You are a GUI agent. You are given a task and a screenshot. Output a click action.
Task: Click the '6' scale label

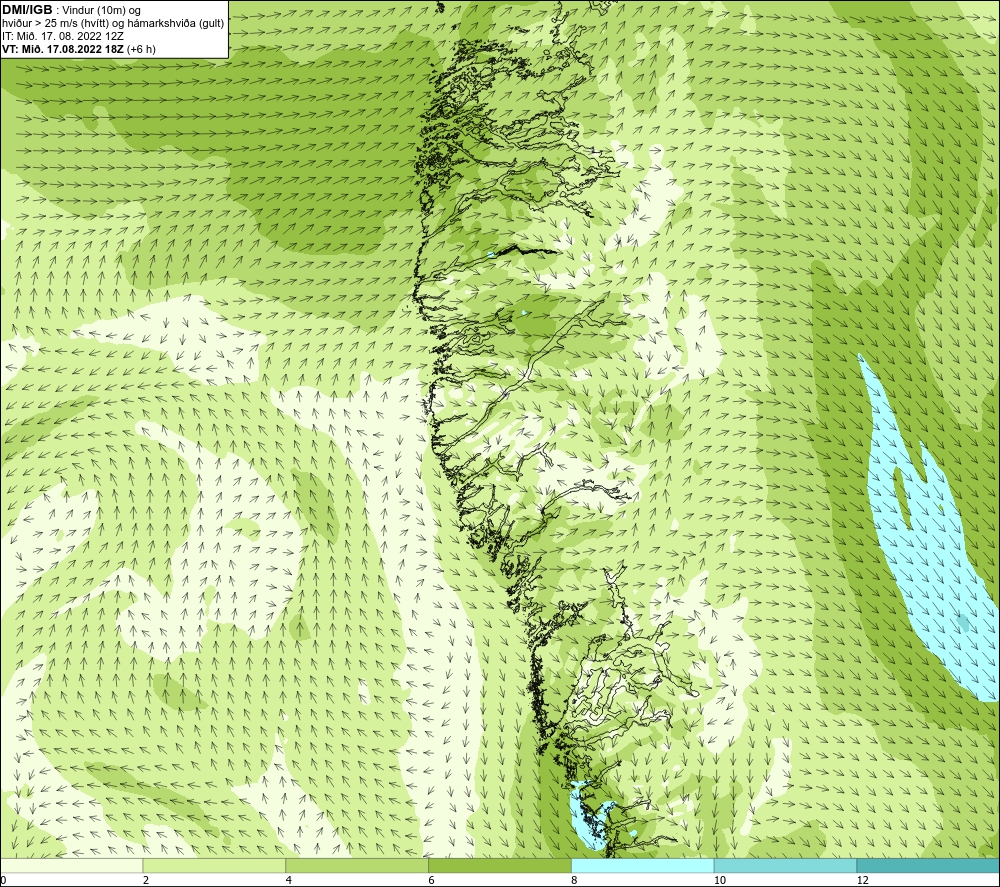tap(432, 880)
